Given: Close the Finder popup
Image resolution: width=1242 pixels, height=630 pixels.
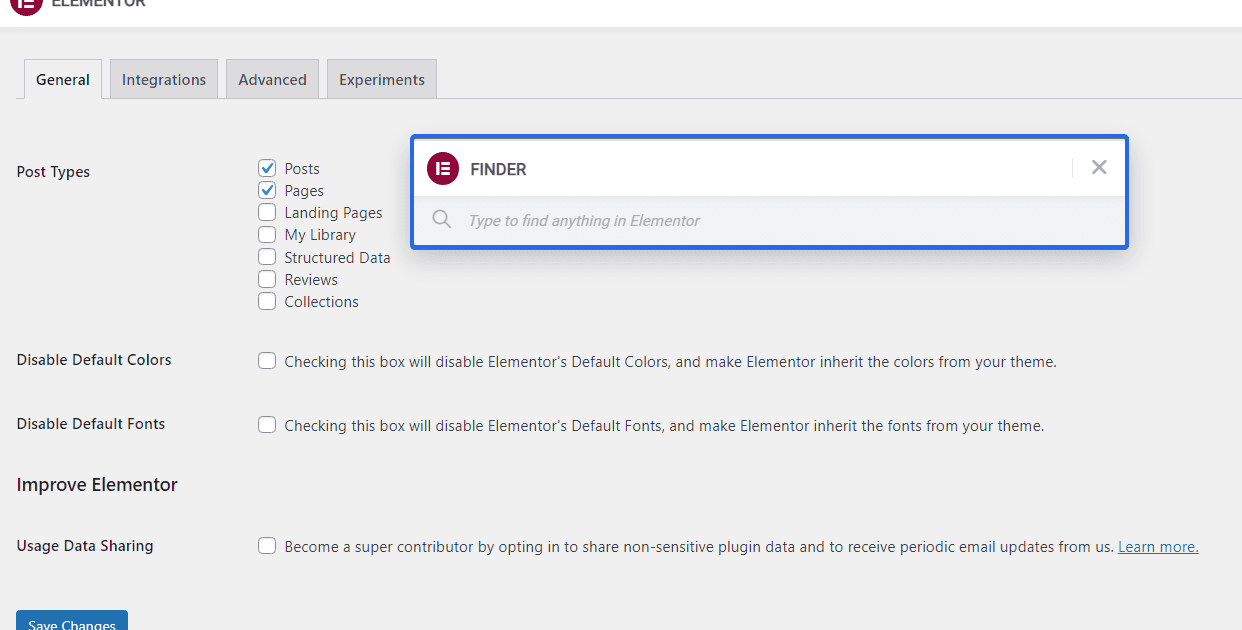Looking at the screenshot, I should tap(1099, 168).
